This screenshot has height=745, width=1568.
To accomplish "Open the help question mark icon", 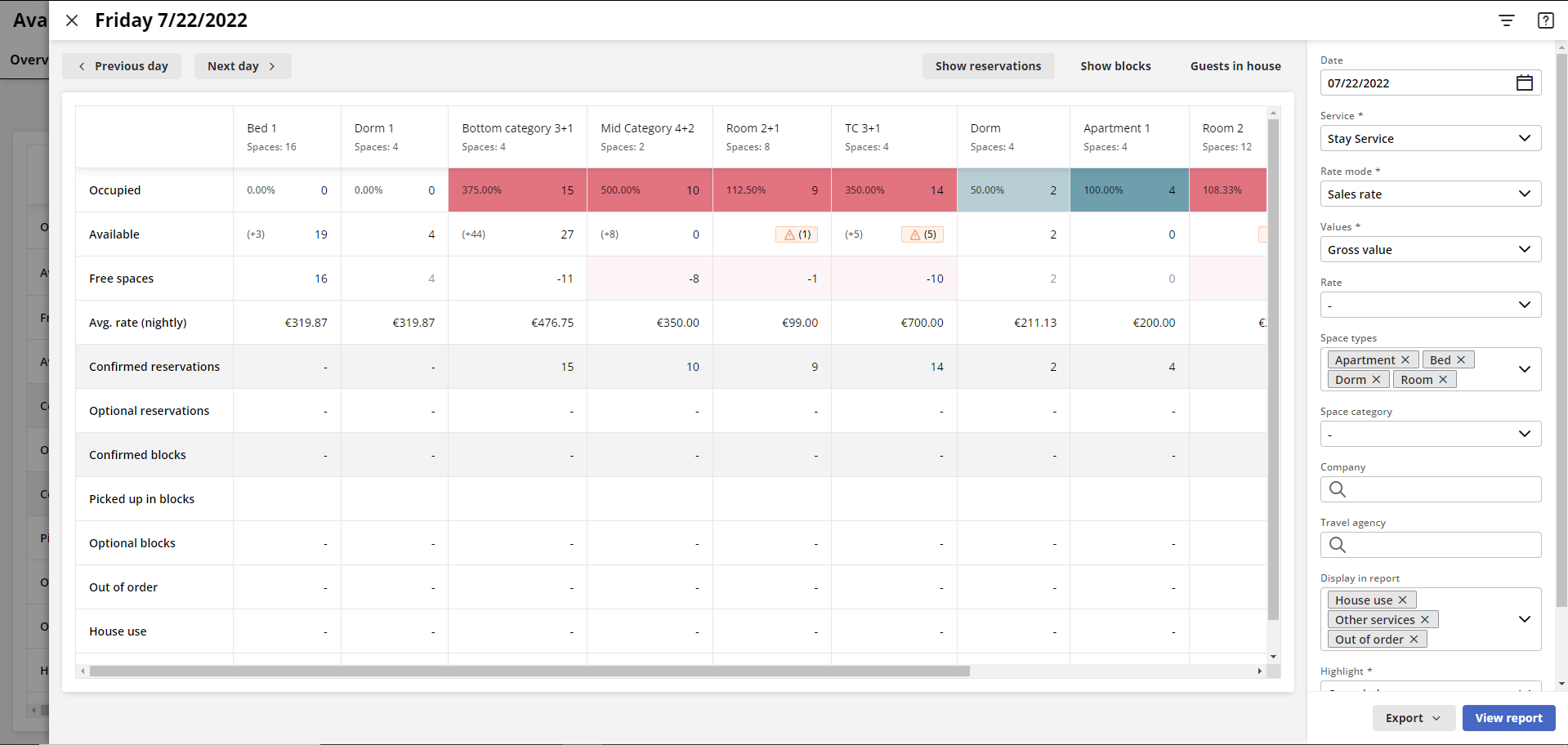I will (x=1545, y=20).
